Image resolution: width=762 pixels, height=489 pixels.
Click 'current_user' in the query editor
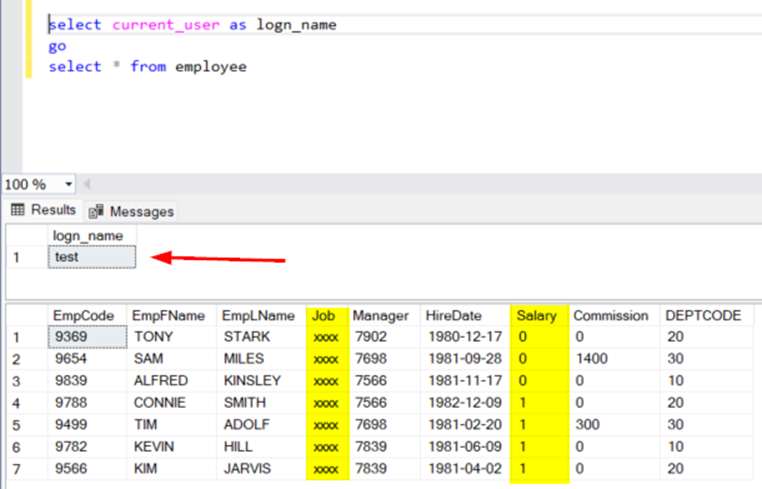pos(166,25)
